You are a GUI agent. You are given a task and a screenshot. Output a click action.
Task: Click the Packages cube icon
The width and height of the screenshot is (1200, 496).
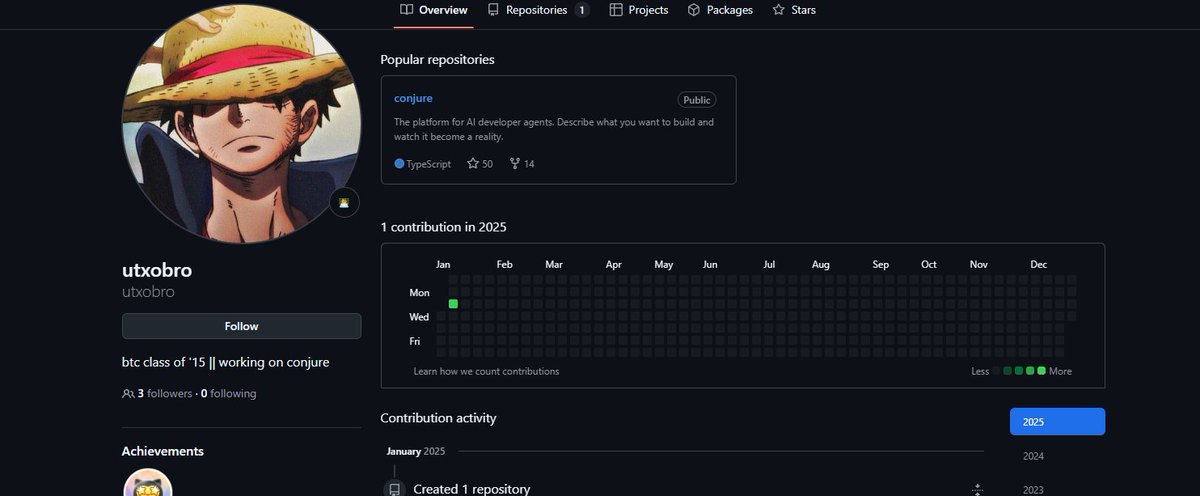pyautogui.click(x=694, y=10)
